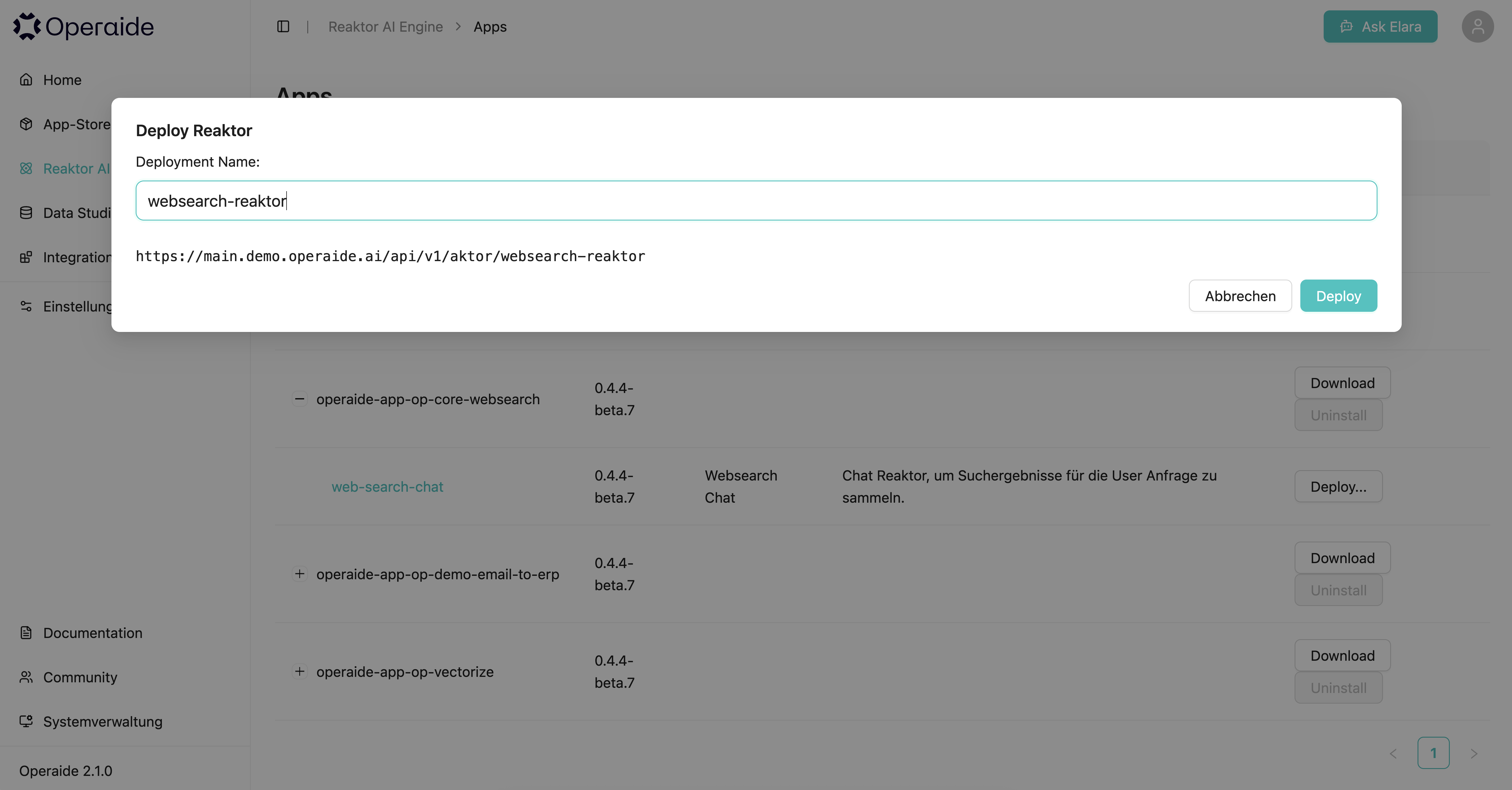Click Deploy... for web-search-chat
Image resolution: width=1512 pixels, height=790 pixels.
point(1338,487)
